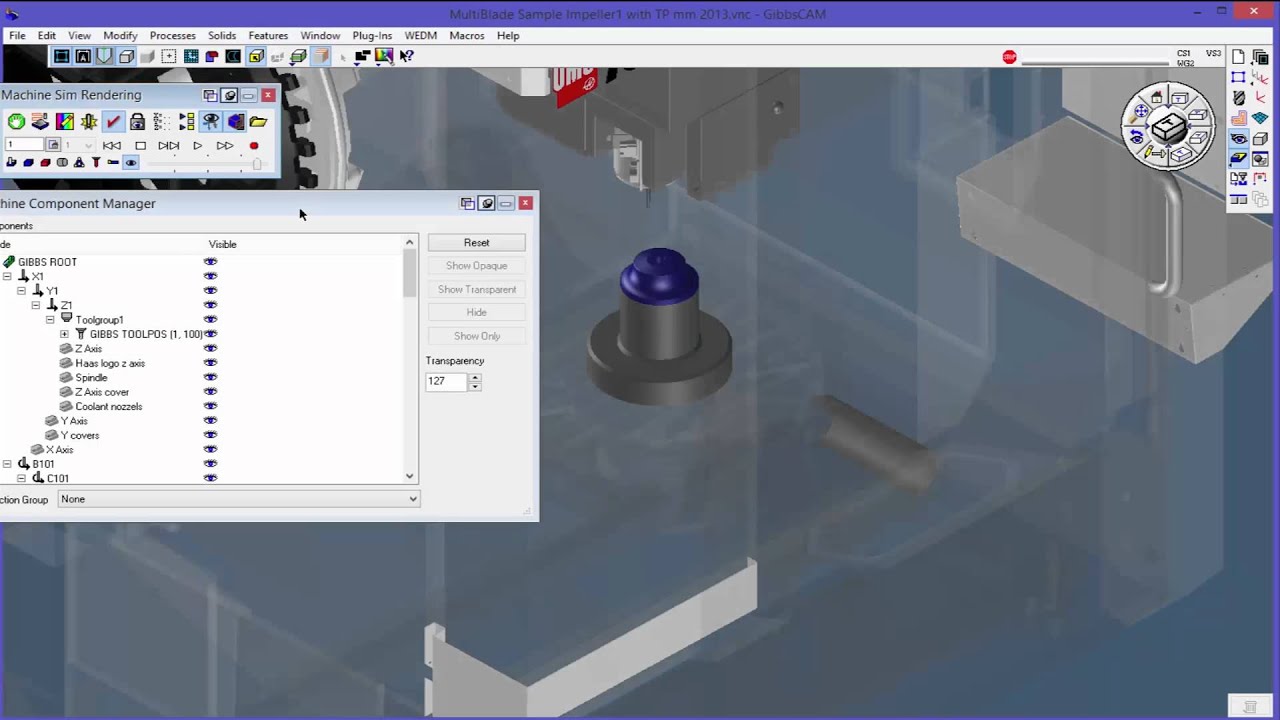This screenshot has height=720, width=1280.
Task: Toggle visibility eye for Y covers
Action: 210,435
